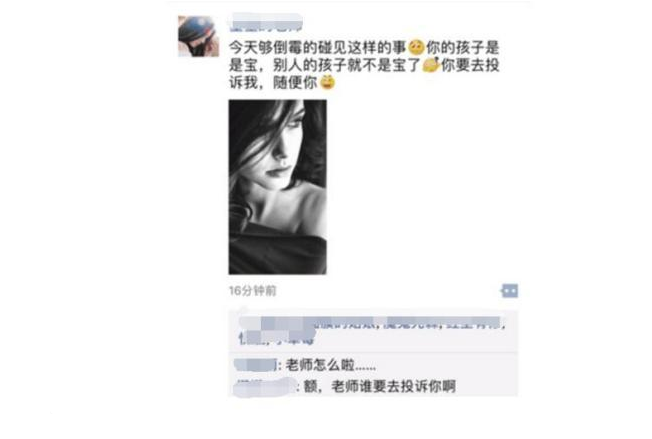Click post text 别人的孩子就不是宝了

coord(347,65)
